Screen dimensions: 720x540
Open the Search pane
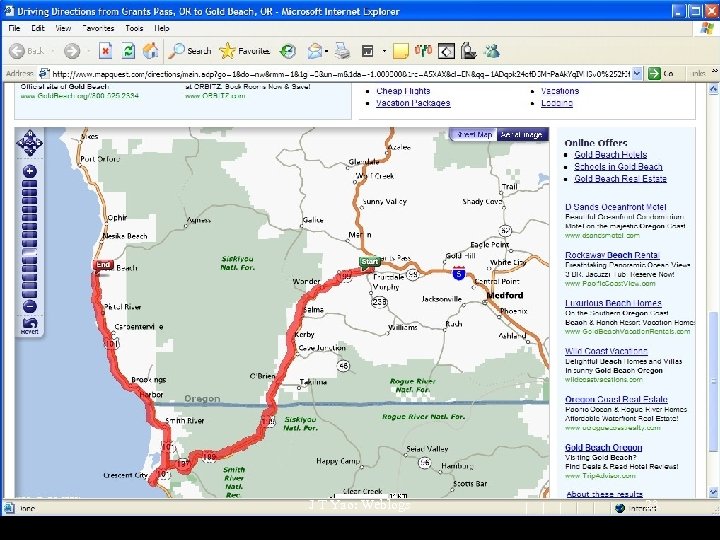point(189,51)
